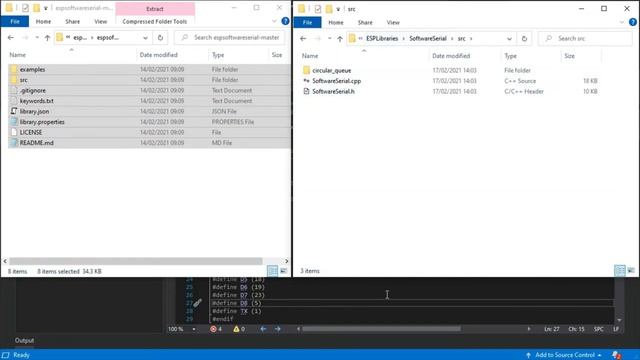
Task: Open Share tab in left Explorer window
Action: (73, 22)
